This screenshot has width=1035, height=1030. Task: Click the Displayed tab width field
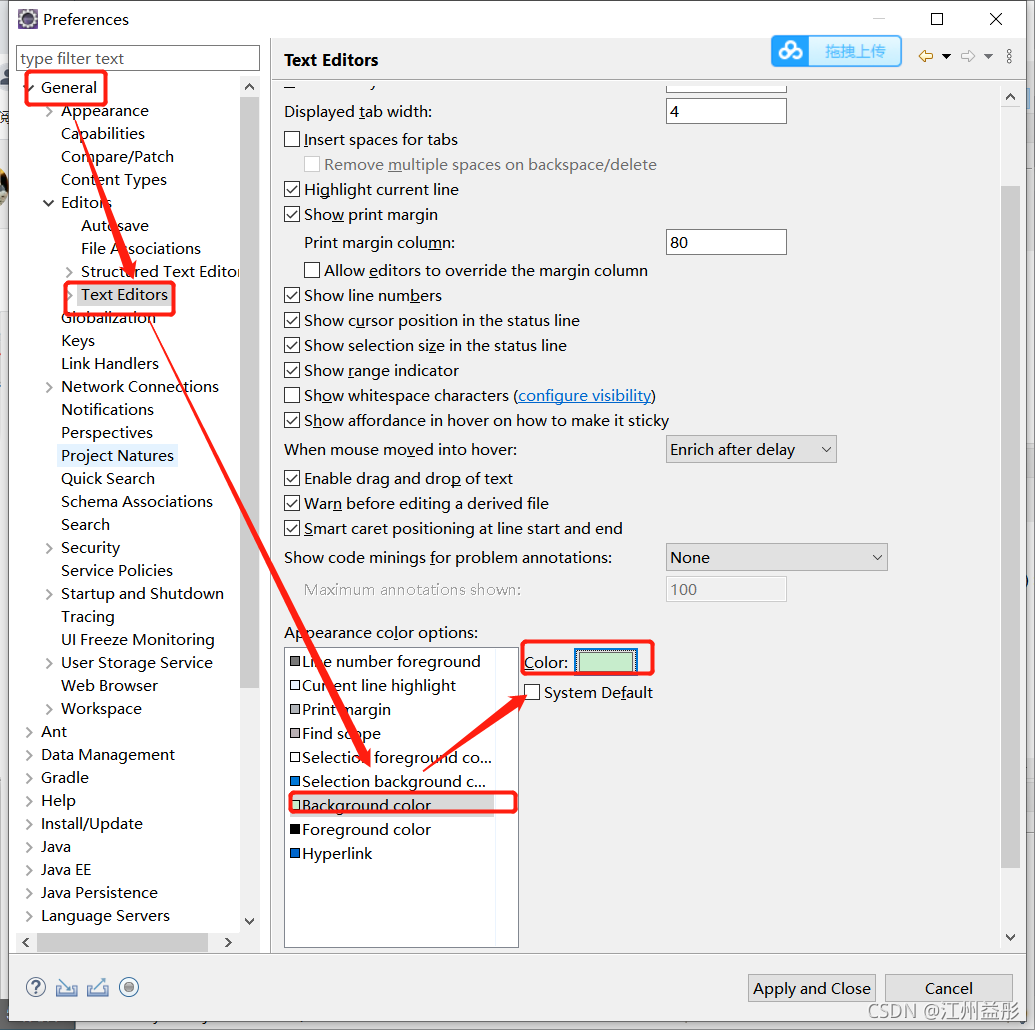[726, 111]
